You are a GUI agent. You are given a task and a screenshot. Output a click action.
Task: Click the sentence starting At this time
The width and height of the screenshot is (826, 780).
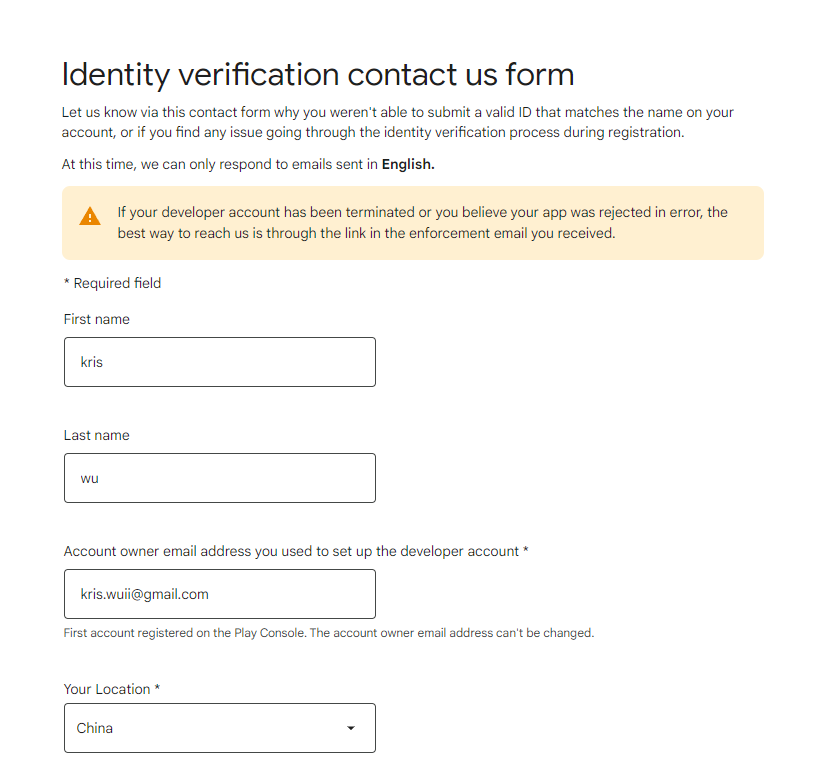click(248, 164)
